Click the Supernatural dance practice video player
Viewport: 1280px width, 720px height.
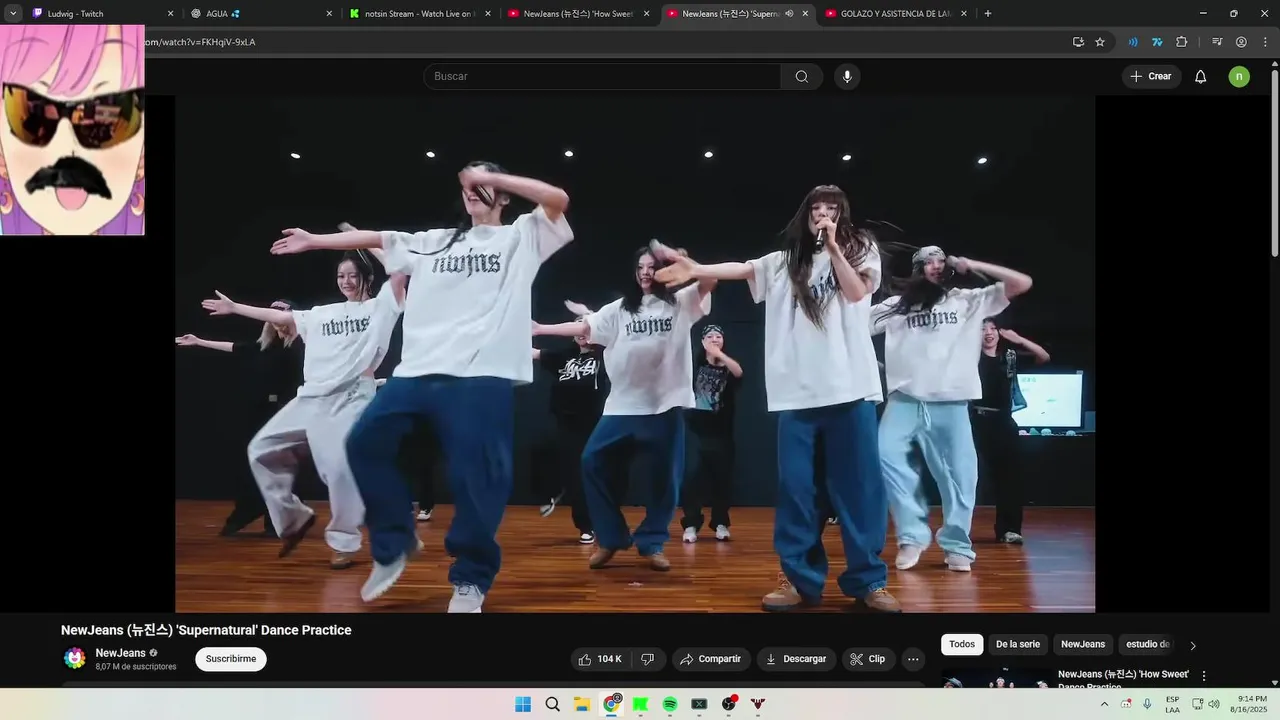click(x=635, y=354)
